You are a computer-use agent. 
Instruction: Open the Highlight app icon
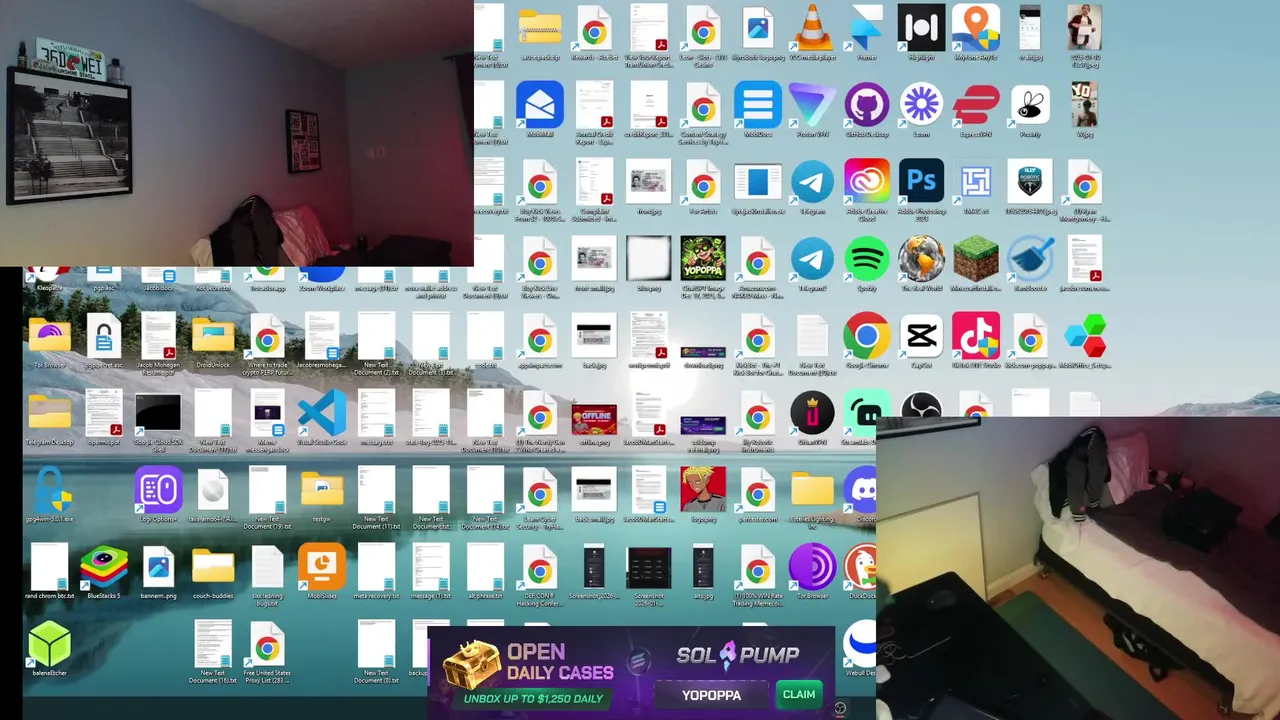coord(921,27)
